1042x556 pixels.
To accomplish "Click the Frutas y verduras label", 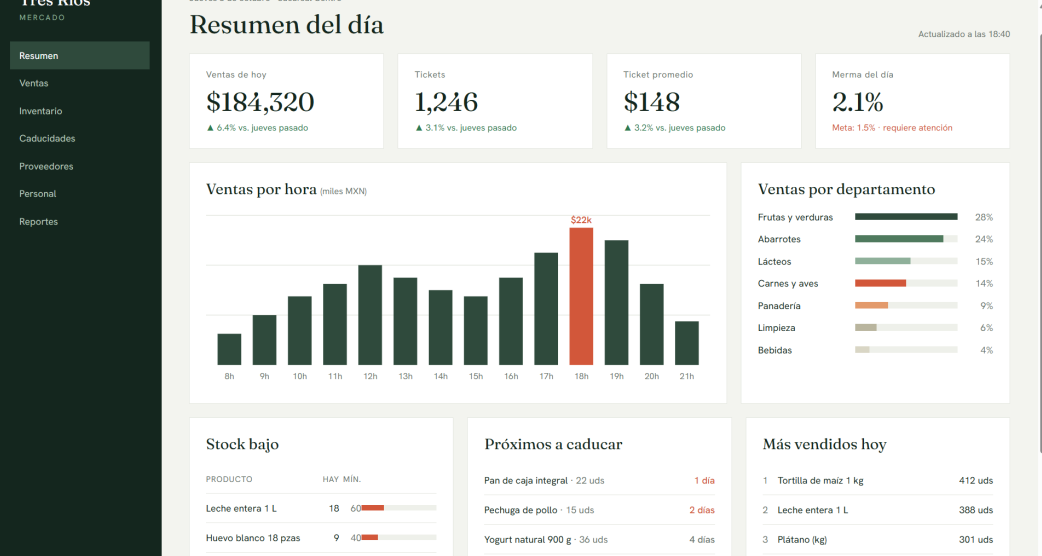I will (795, 217).
